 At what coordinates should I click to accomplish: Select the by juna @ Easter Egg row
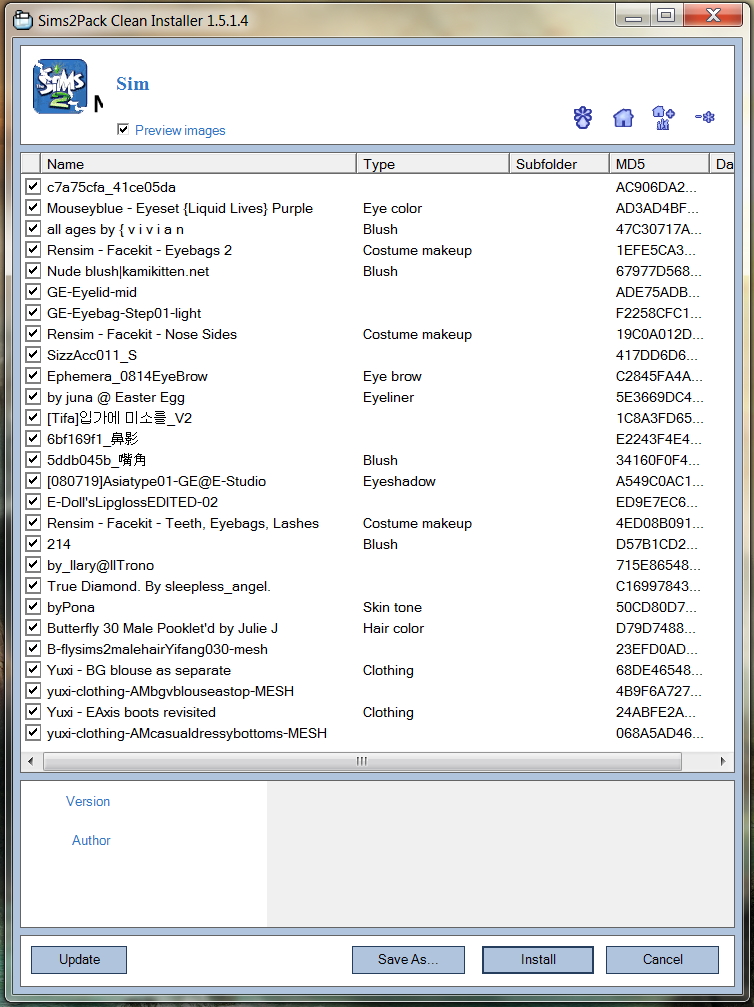coord(378,397)
